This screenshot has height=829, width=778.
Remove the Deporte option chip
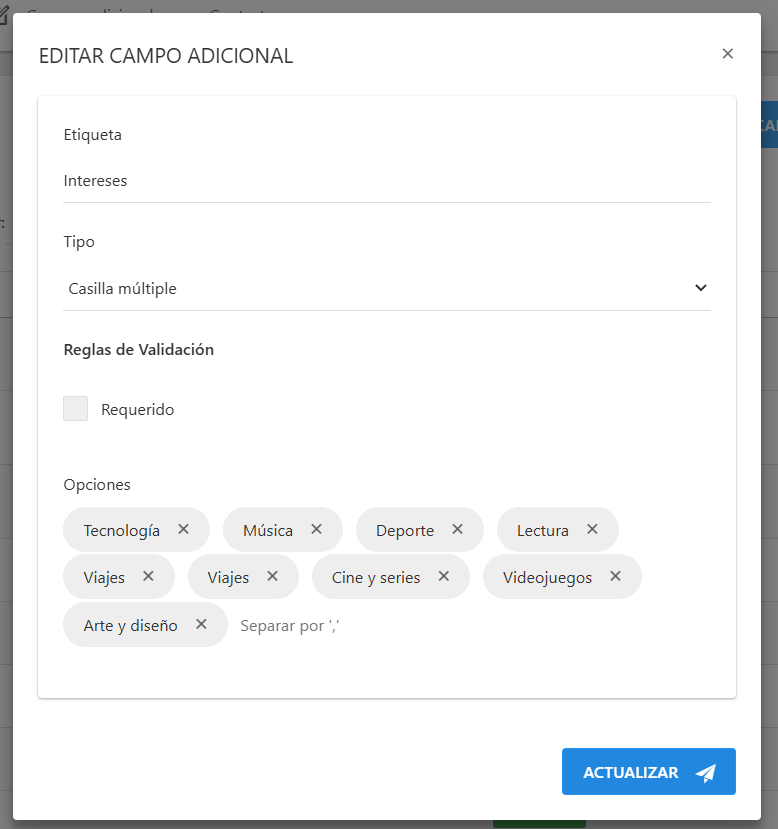(x=458, y=529)
